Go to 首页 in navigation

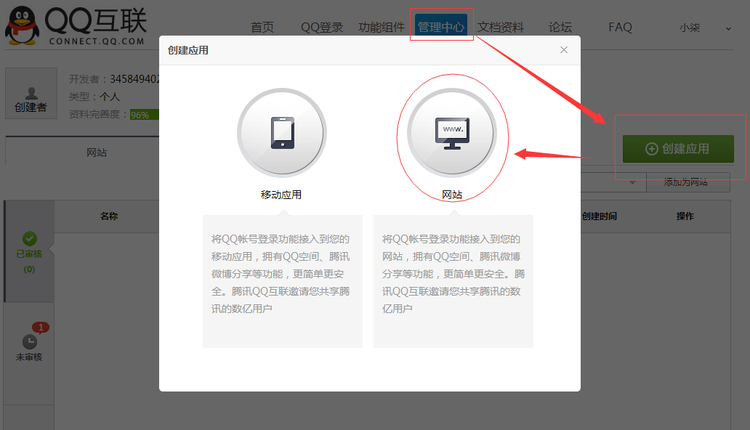(262, 27)
